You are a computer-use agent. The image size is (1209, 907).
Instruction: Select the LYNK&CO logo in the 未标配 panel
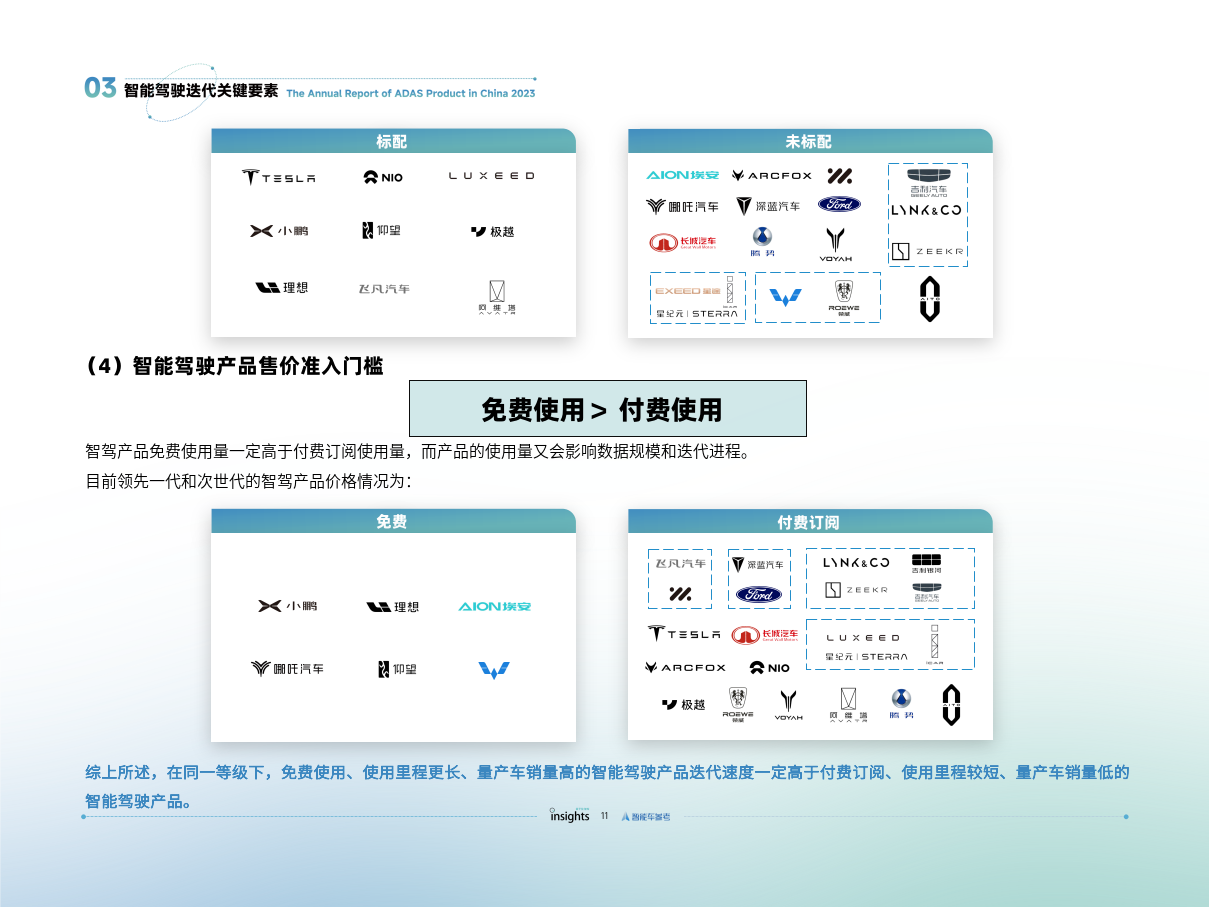926,210
